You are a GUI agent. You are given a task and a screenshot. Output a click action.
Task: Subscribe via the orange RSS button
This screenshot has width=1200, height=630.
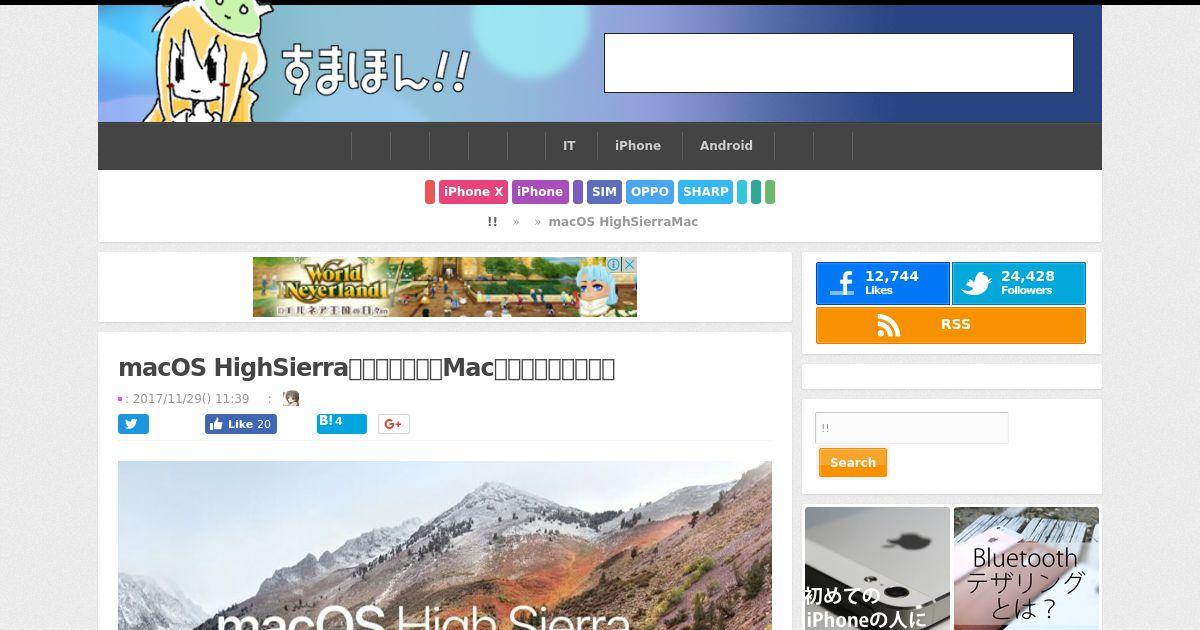pos(951,325)
